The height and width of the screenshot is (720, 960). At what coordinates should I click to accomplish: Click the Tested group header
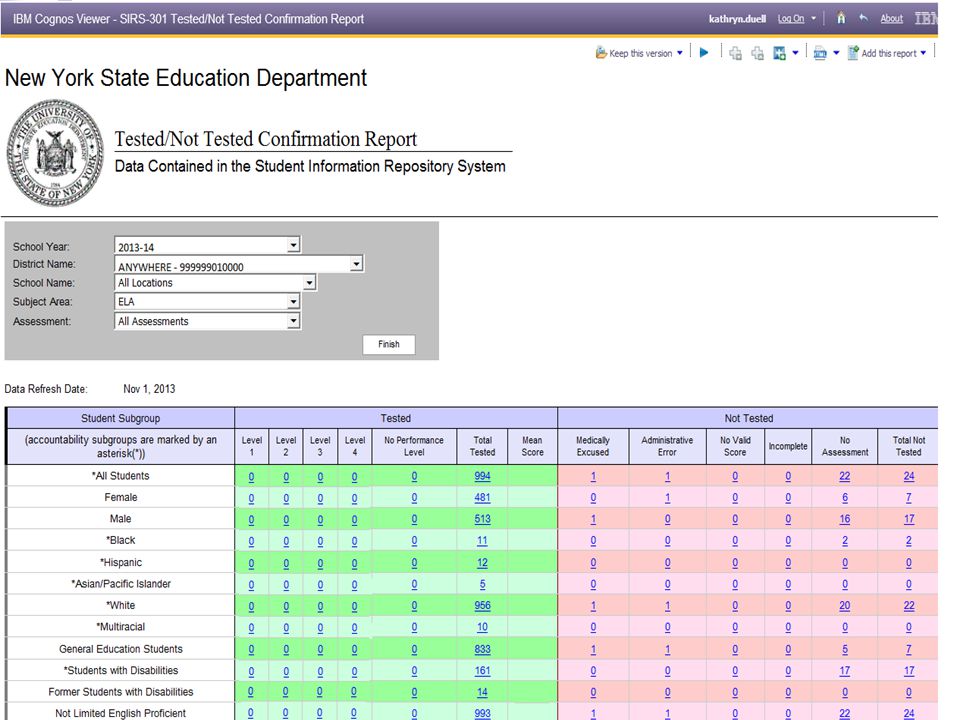pos(396,418)
